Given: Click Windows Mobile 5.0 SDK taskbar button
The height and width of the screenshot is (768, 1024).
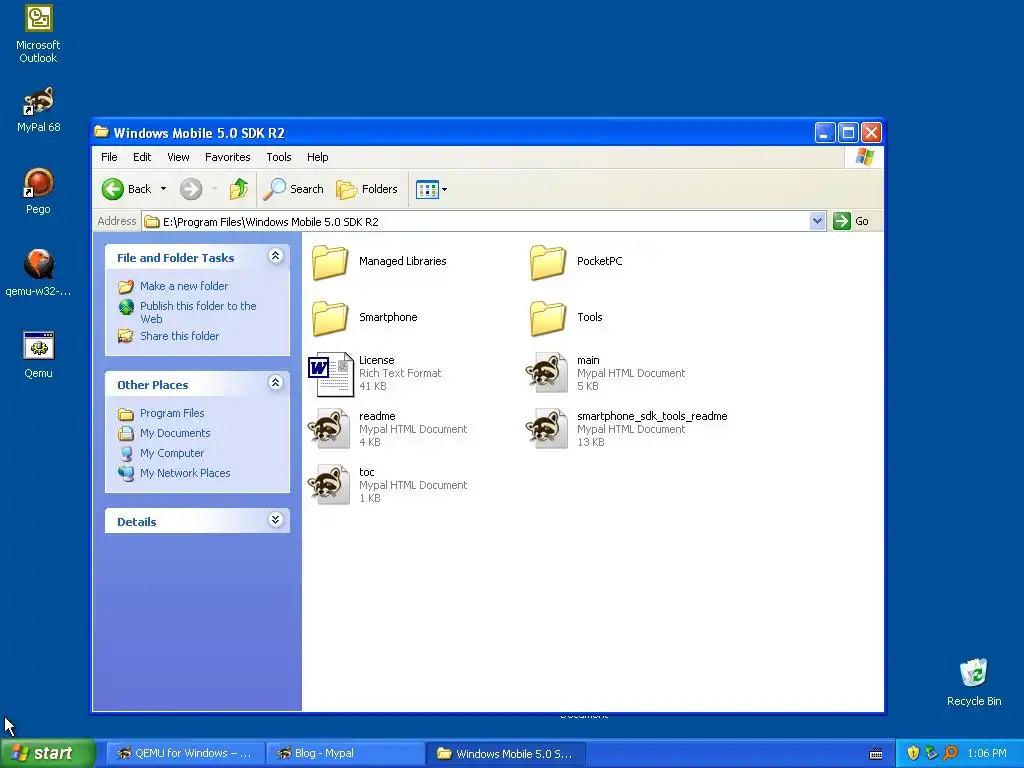Looking at the screenshot, I should 506,754.
